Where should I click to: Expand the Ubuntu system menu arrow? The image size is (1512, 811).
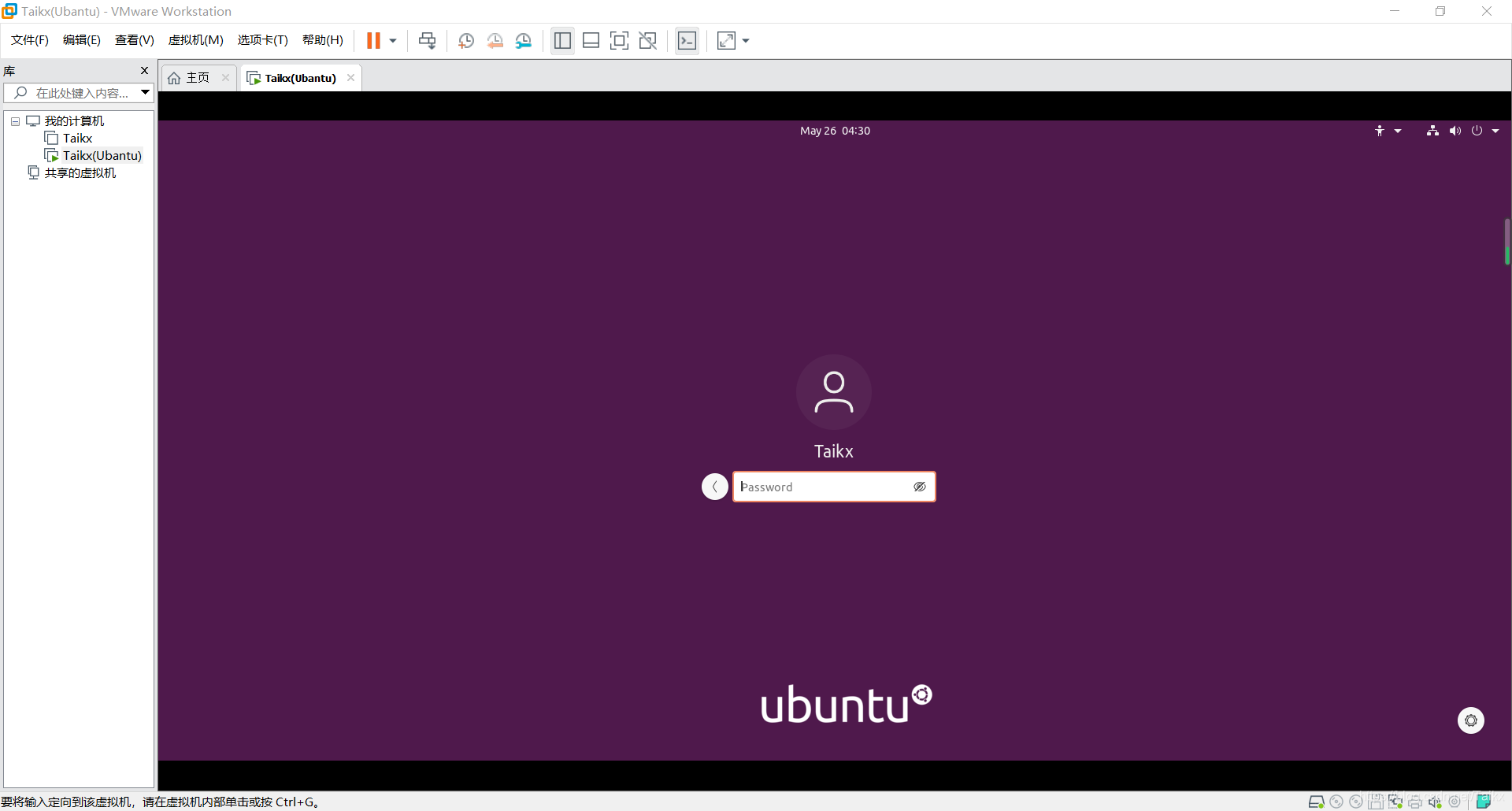point(1495,131)
